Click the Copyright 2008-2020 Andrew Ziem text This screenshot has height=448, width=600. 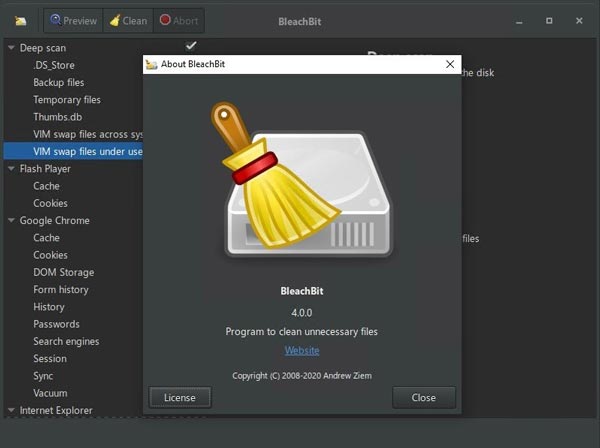click(302, 376)
